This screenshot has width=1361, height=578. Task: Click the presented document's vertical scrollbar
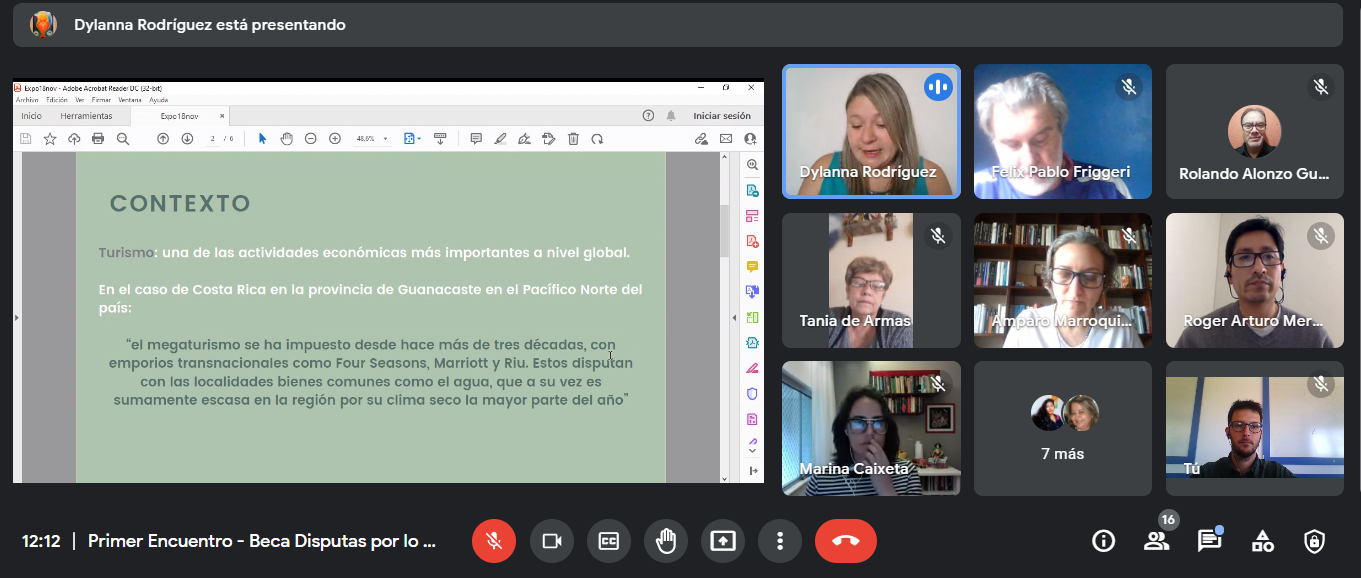point(726,230)
